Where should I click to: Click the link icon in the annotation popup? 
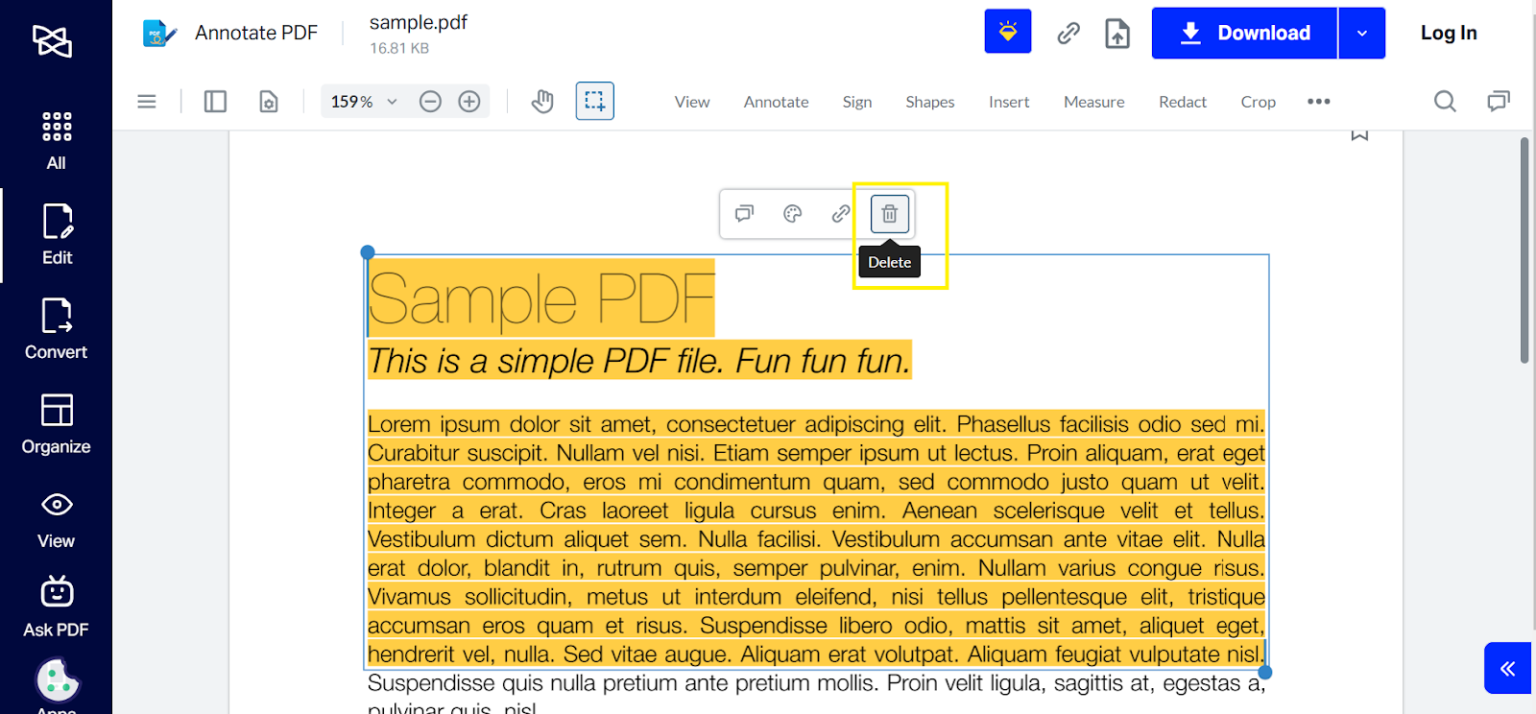click(x=840, y=213)
